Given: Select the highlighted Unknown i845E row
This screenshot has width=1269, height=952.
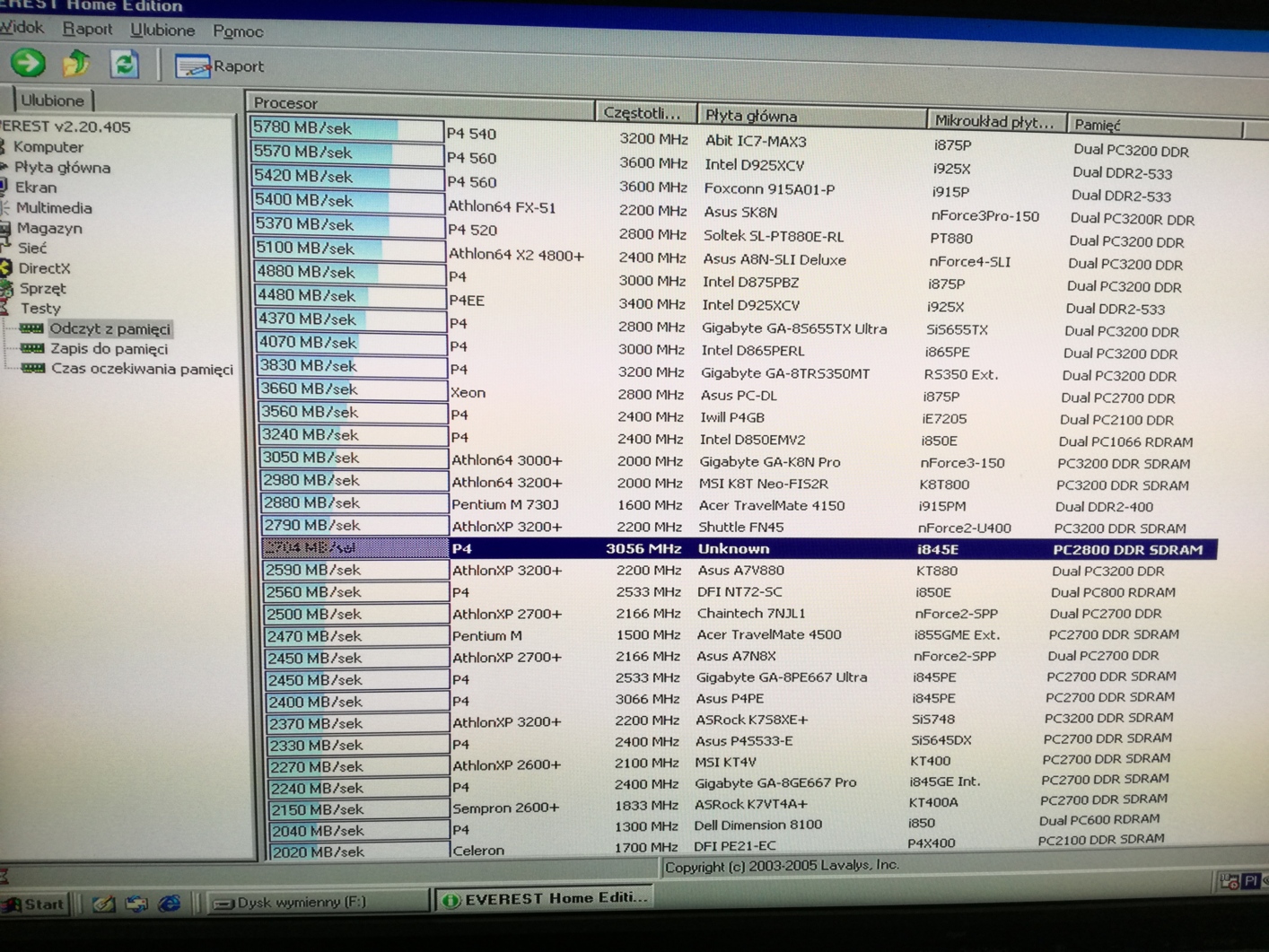Looking at the screenshot, I should [x=740, y=548].
